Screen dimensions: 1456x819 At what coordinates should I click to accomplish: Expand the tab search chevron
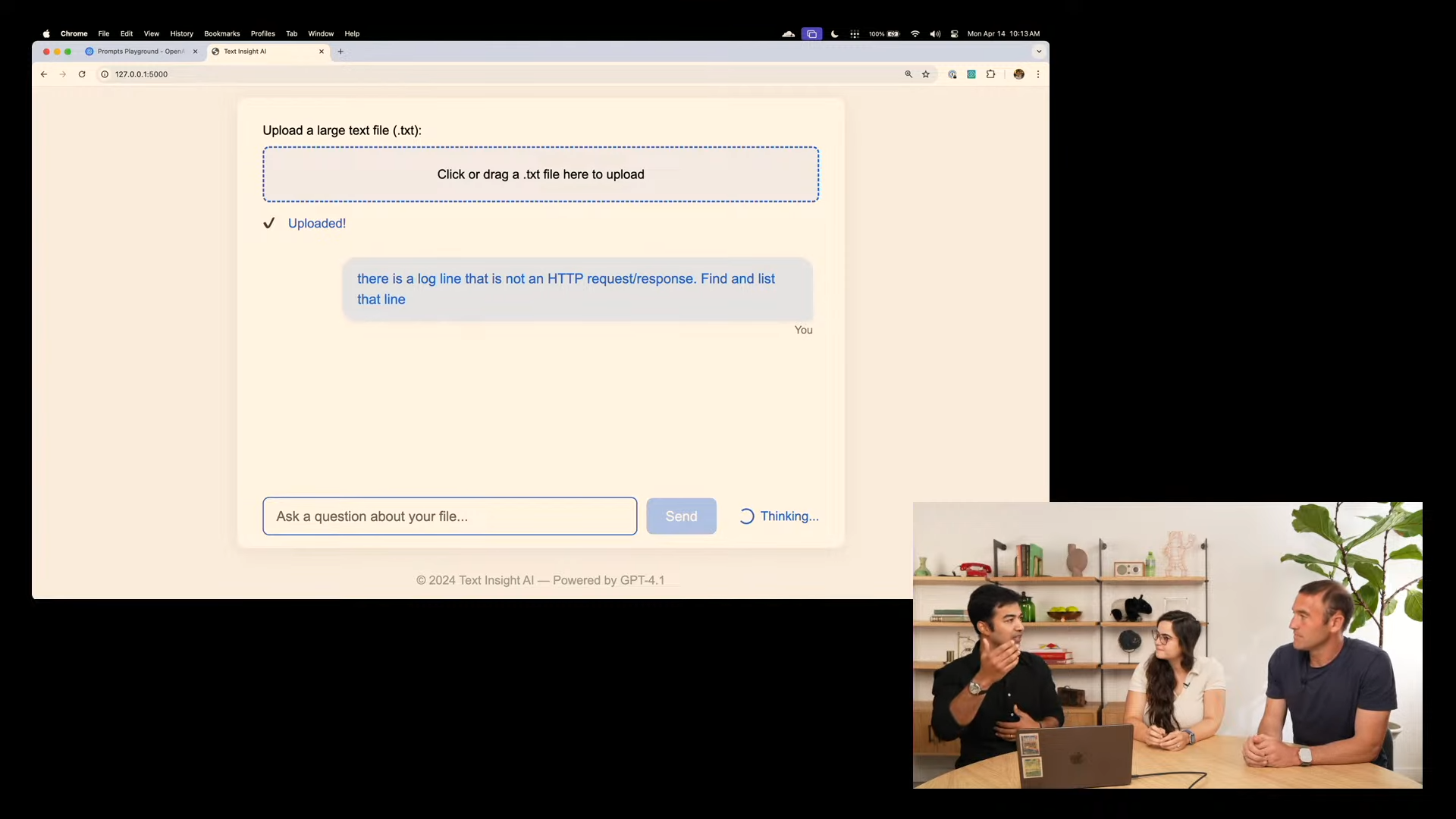pyautogui.click(x=1039, y=52)
